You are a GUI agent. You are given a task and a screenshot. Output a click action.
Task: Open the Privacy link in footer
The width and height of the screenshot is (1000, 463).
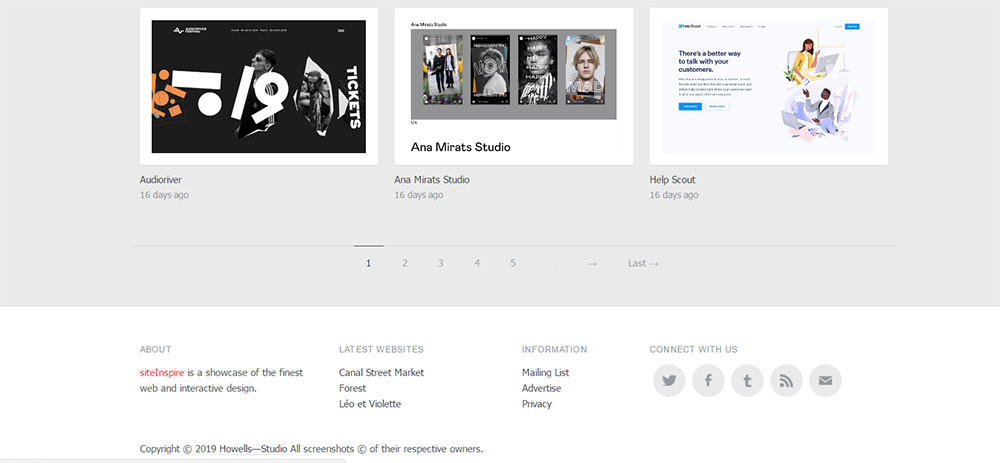click(536, 404)
